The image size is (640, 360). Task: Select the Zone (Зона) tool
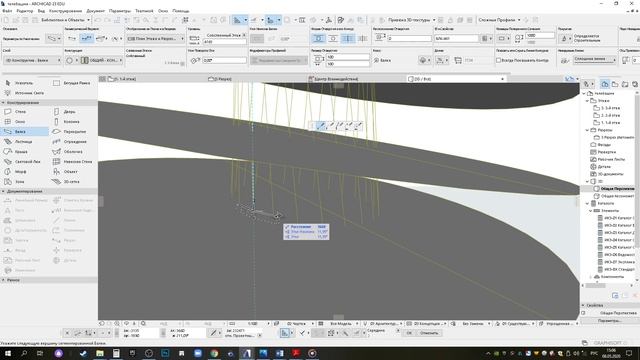click(15, 182)
